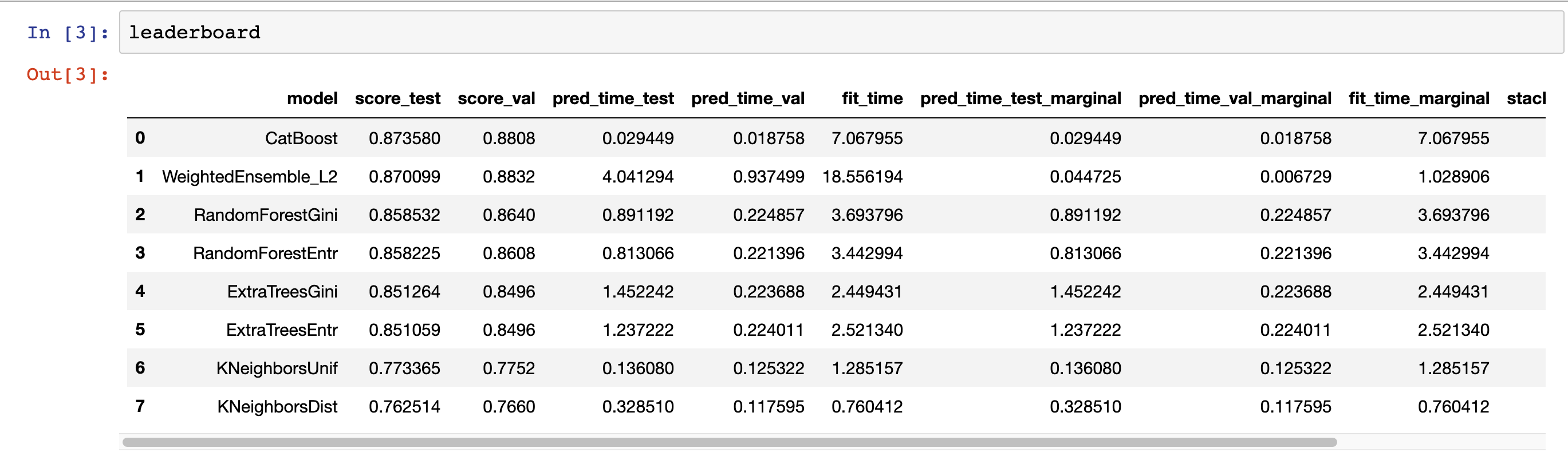Click the leaderboard code input cell
This screenshot has height=460, width=1568.
[841, 32]
